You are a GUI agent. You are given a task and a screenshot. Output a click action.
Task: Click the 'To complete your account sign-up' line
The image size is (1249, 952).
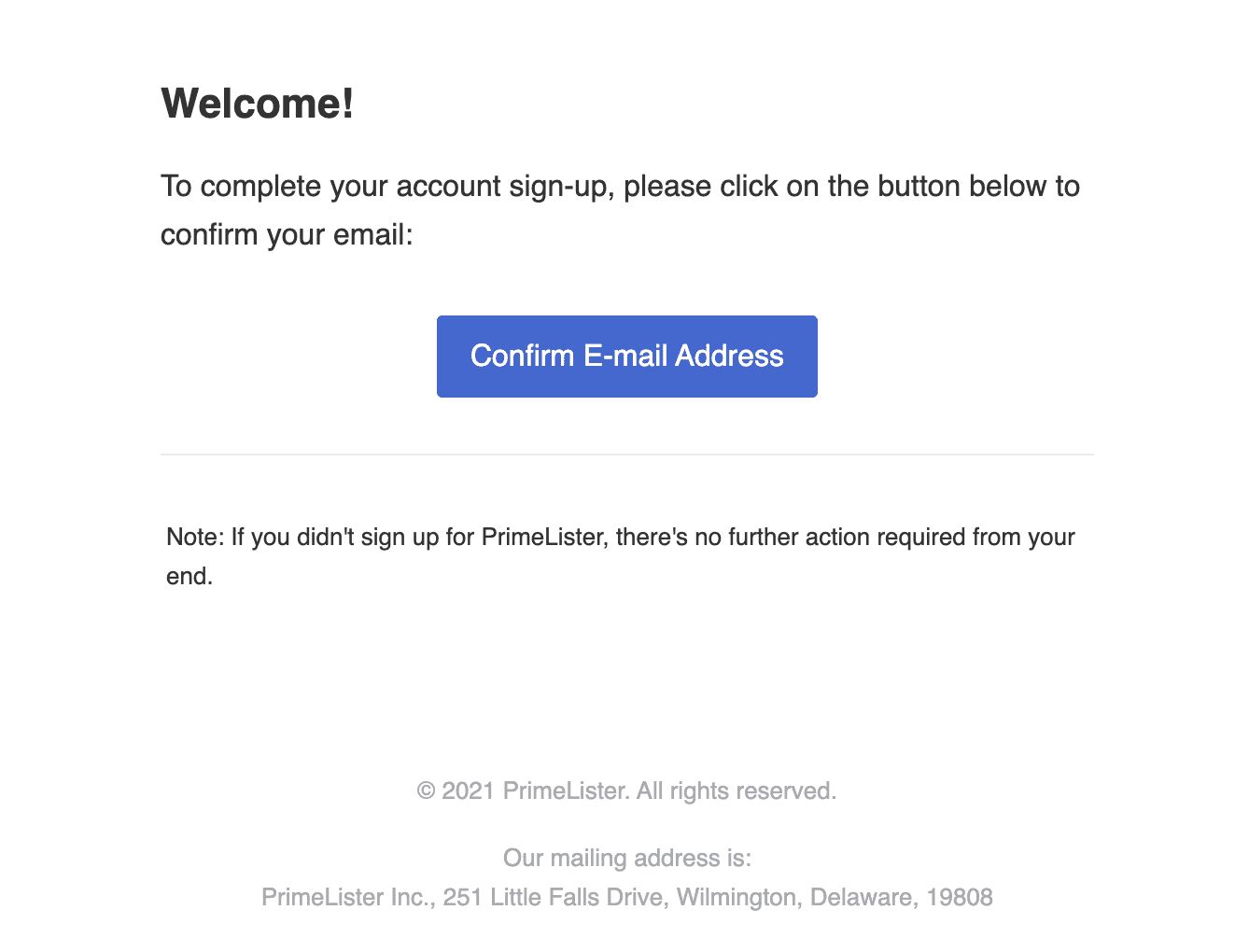pyautogui.click(x=620, y=187)
